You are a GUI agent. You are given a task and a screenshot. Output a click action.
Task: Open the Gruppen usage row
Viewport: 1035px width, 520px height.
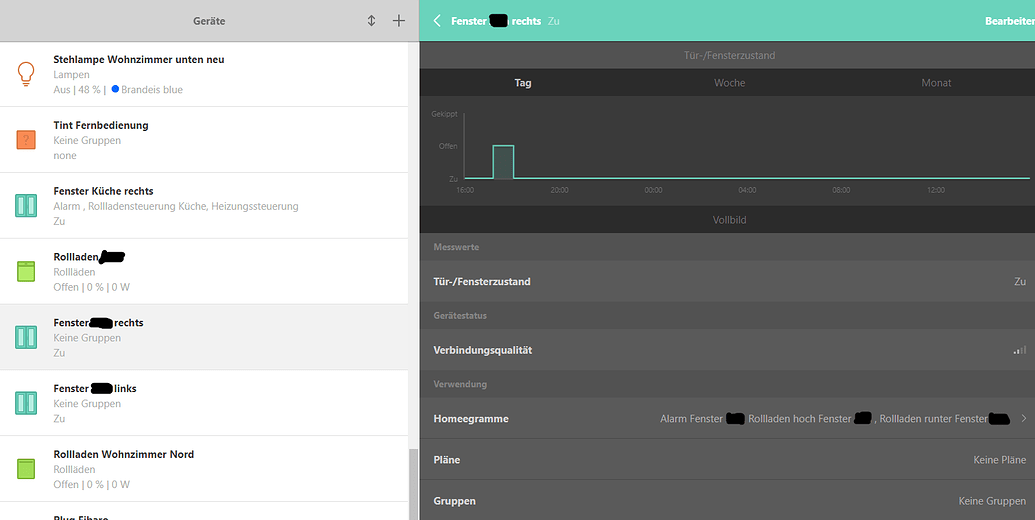(727, 500)
